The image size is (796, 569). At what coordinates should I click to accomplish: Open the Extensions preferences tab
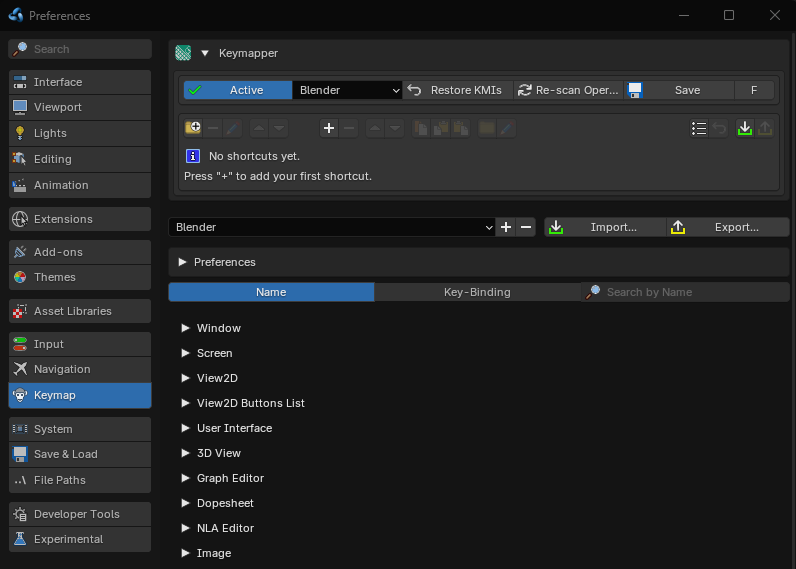tap(80, 219)
